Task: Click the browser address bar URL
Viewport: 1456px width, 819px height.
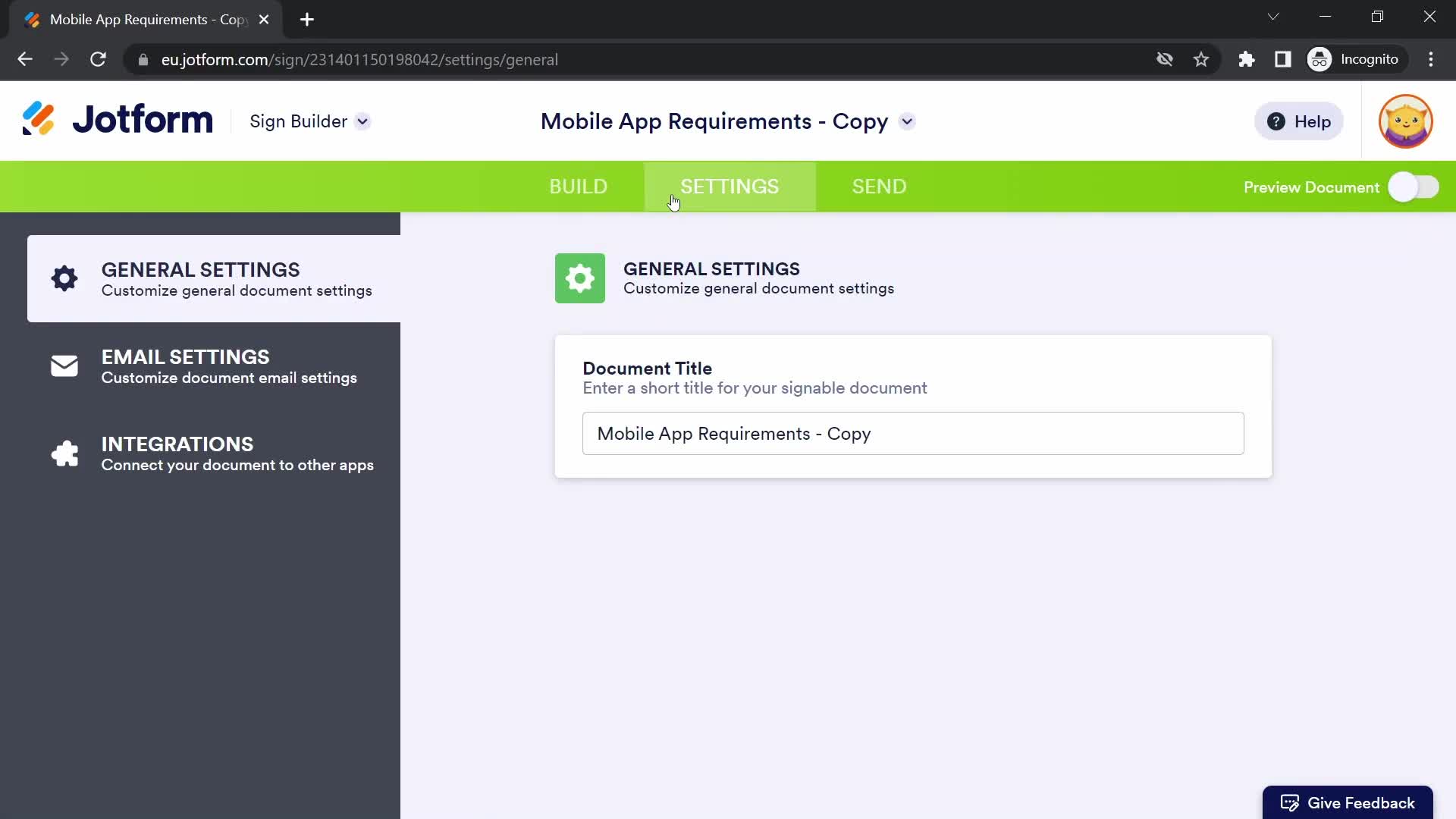Action: [359, 59]
